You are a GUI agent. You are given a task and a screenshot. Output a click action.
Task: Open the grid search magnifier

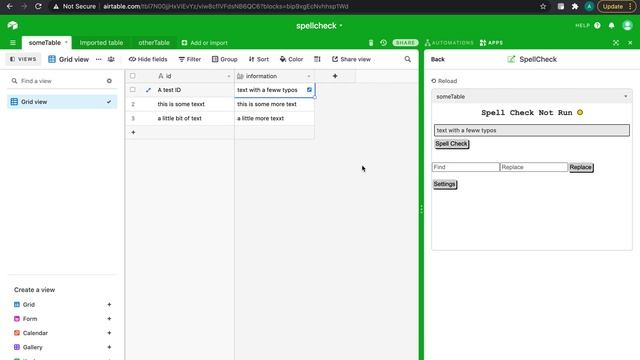[407, 59]
